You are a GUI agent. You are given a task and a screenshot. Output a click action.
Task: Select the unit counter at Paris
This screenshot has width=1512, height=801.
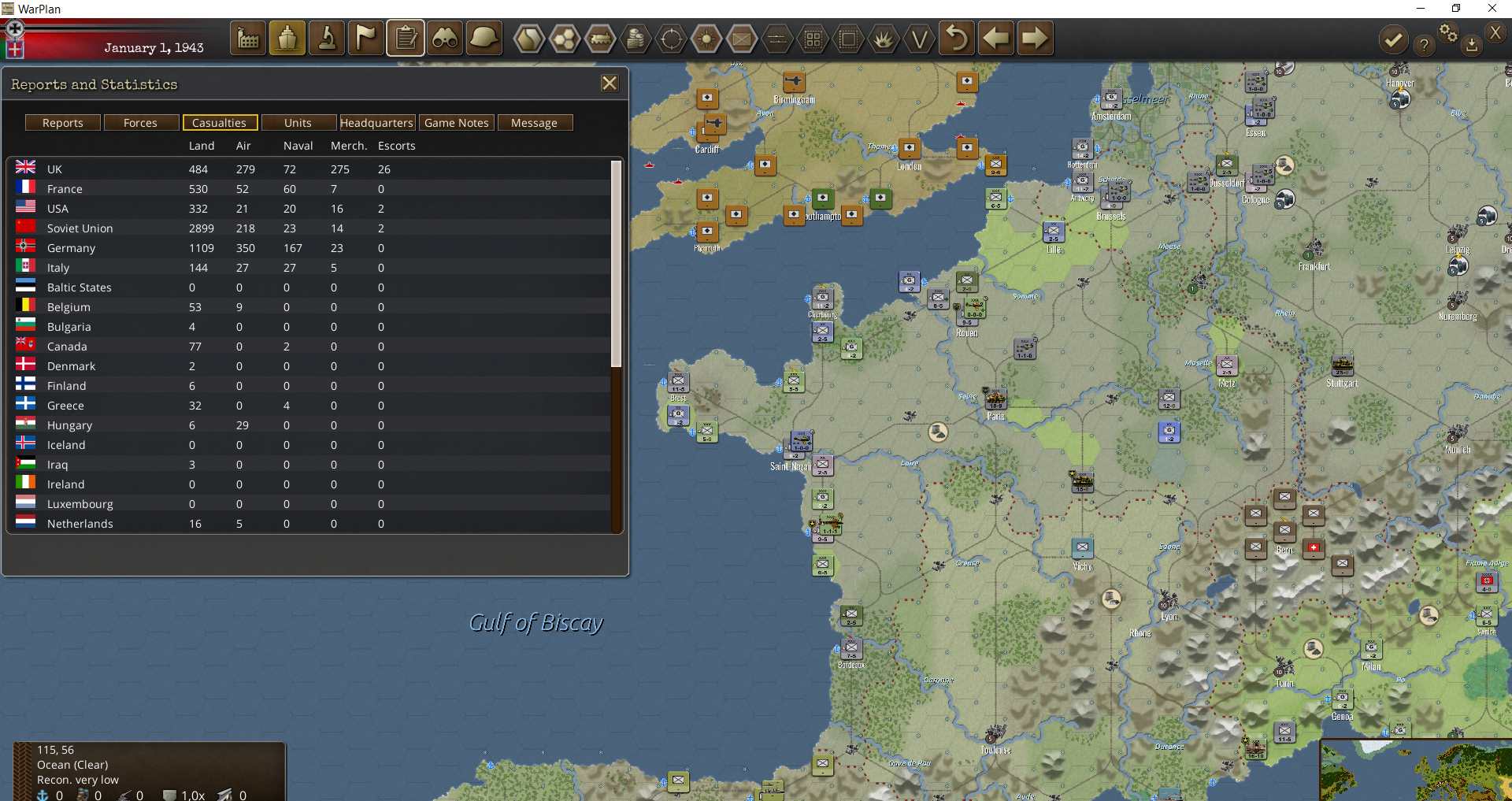click(995, 399)
